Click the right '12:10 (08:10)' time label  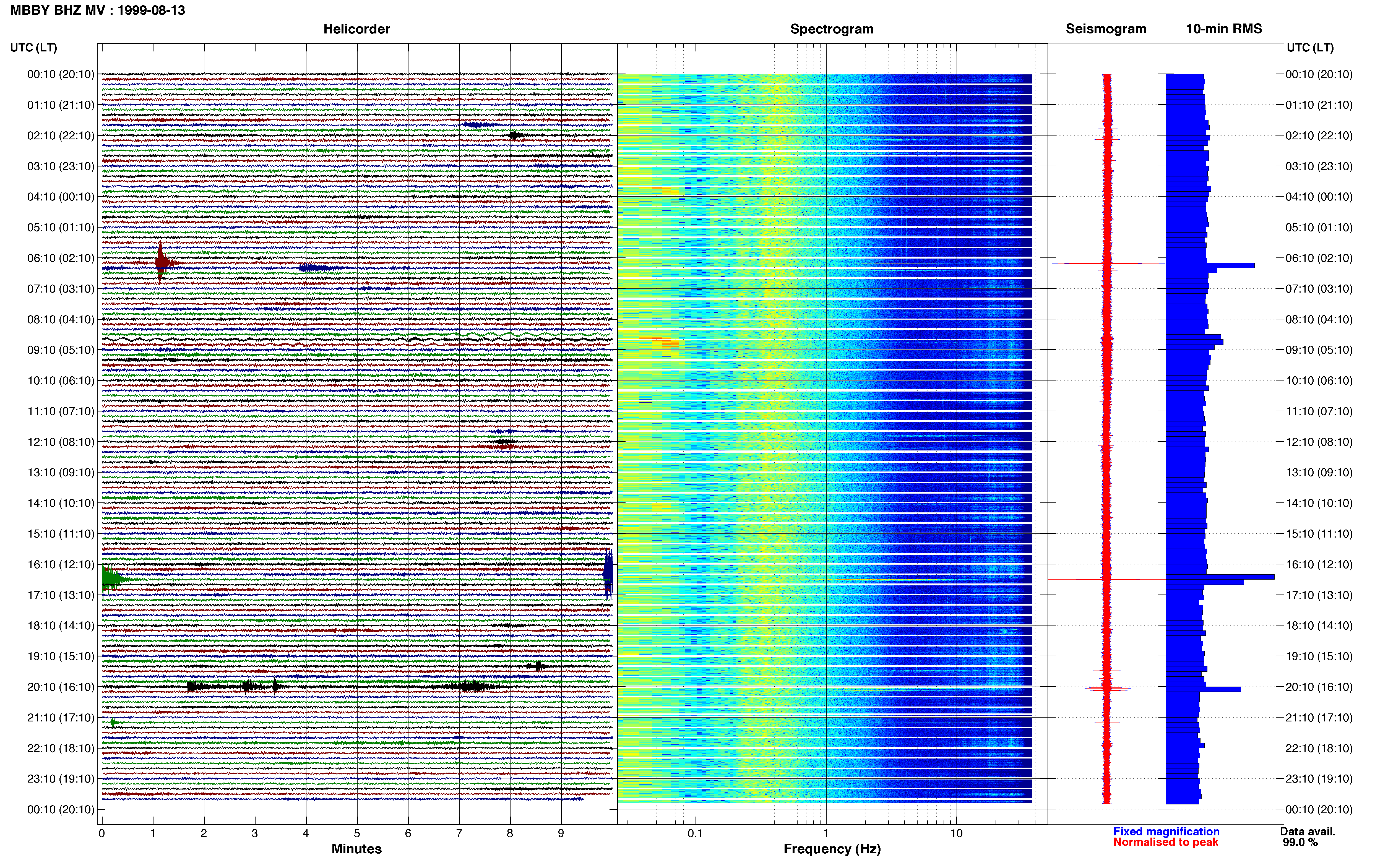(1319, 442)
